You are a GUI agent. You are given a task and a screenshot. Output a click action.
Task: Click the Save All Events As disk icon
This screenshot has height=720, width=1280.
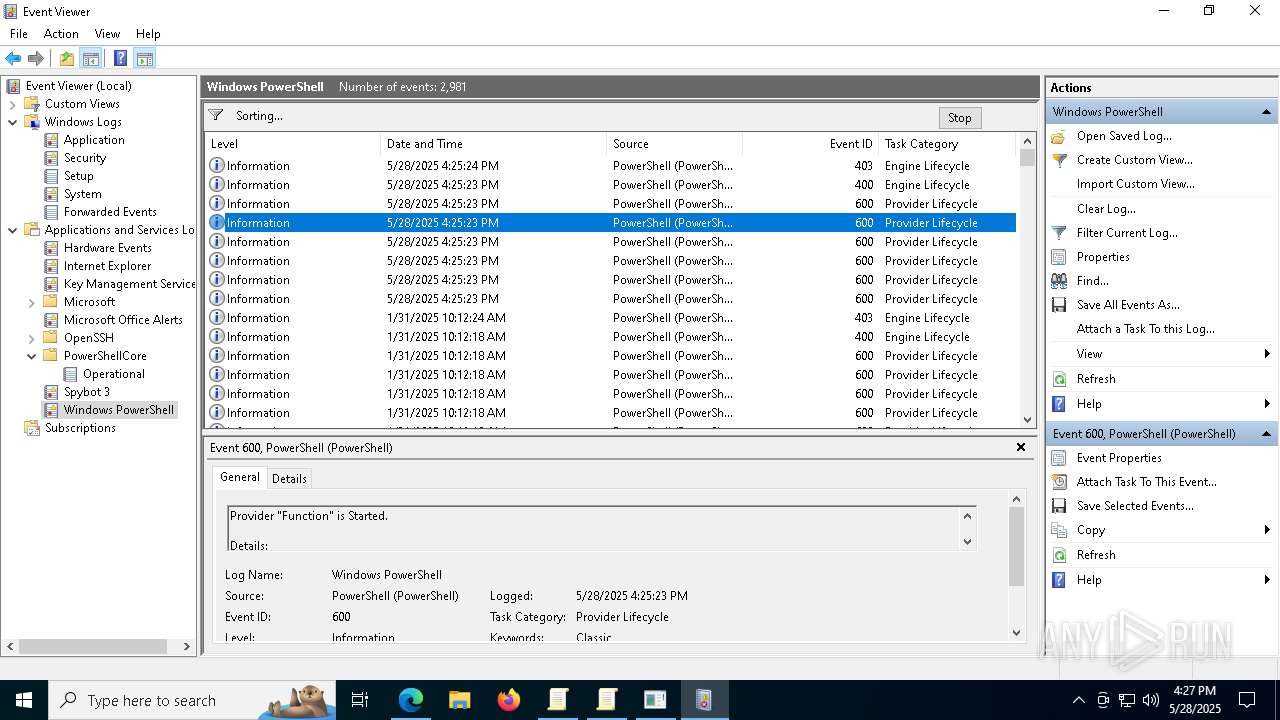(1060, 305)
